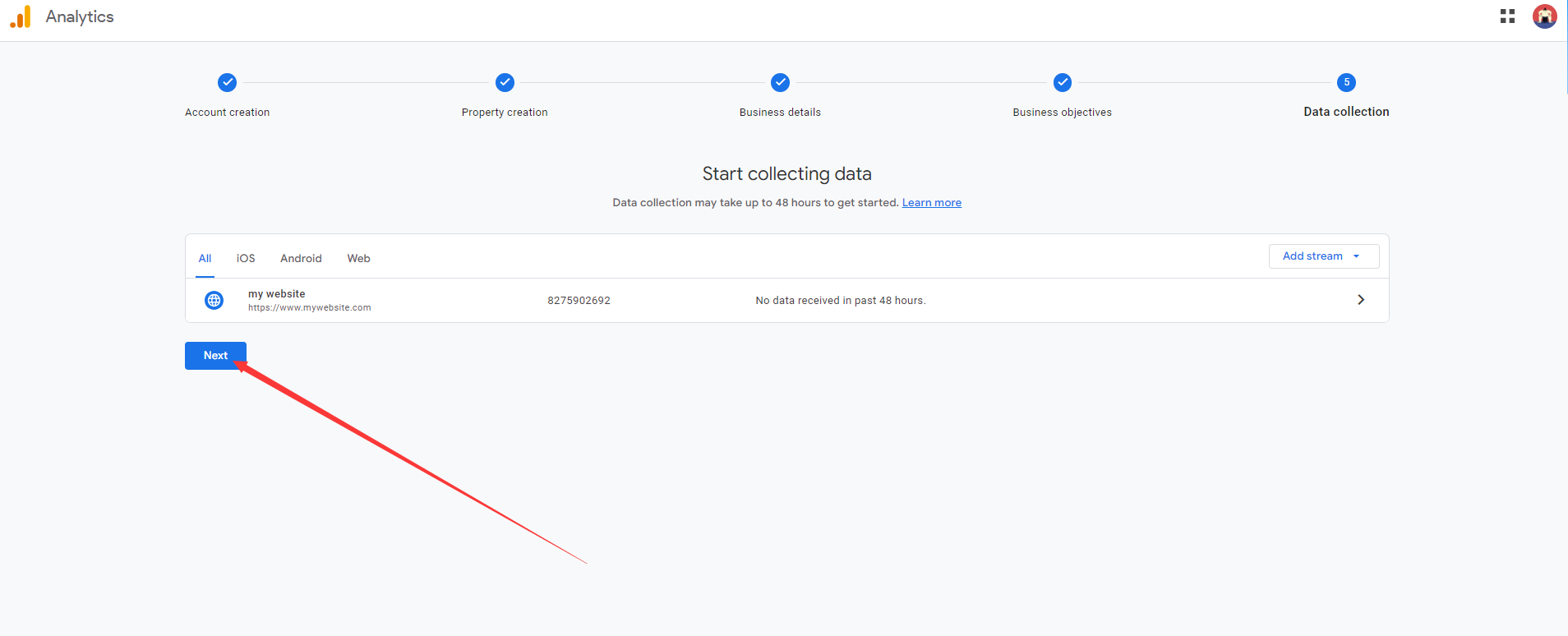Click the Property creation step checkmark

(x=505, y=82)
